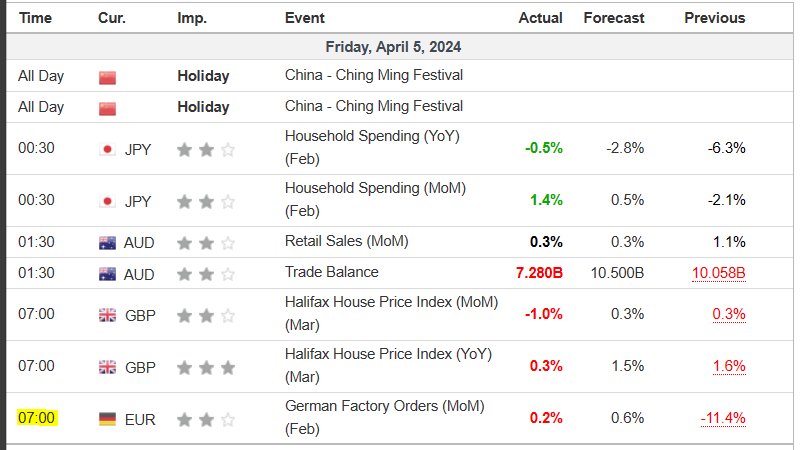Screen dimensions: 800x450
Task: Click revised previous value 10.058B
Action: click(718, 273)
